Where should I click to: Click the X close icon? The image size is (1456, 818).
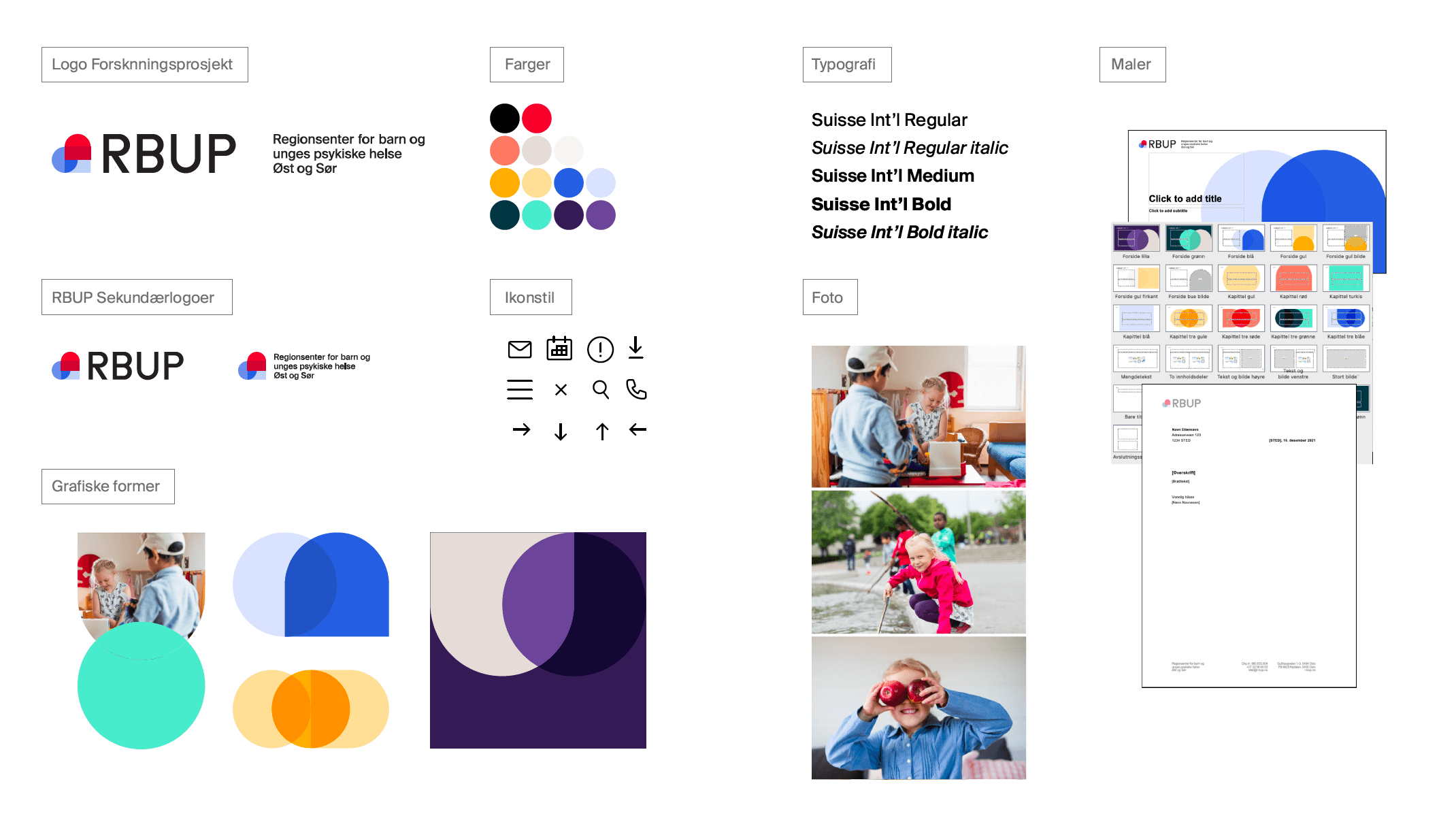click(x=561, y=390)
